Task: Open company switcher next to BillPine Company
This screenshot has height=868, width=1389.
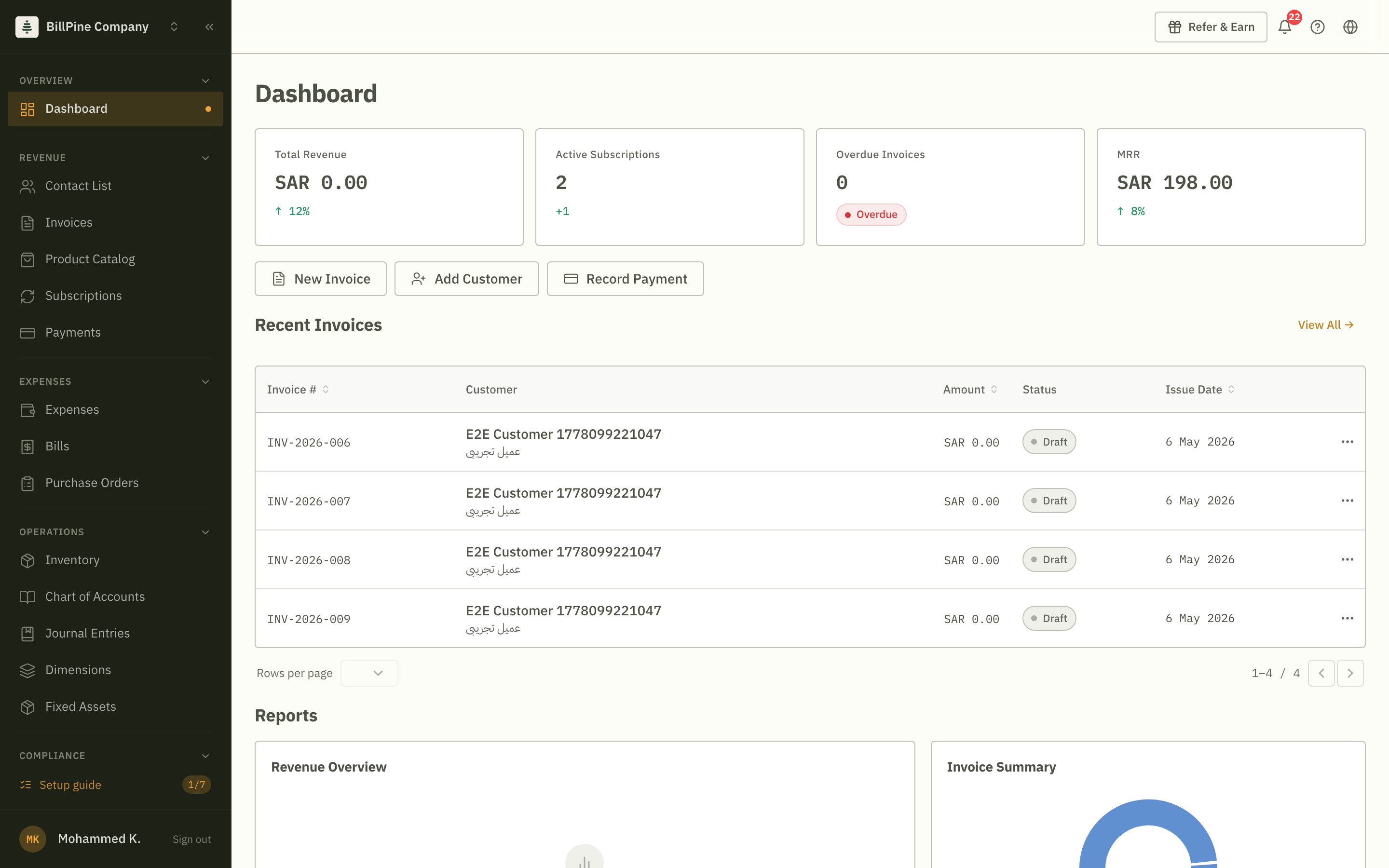Action: point(174,27)
